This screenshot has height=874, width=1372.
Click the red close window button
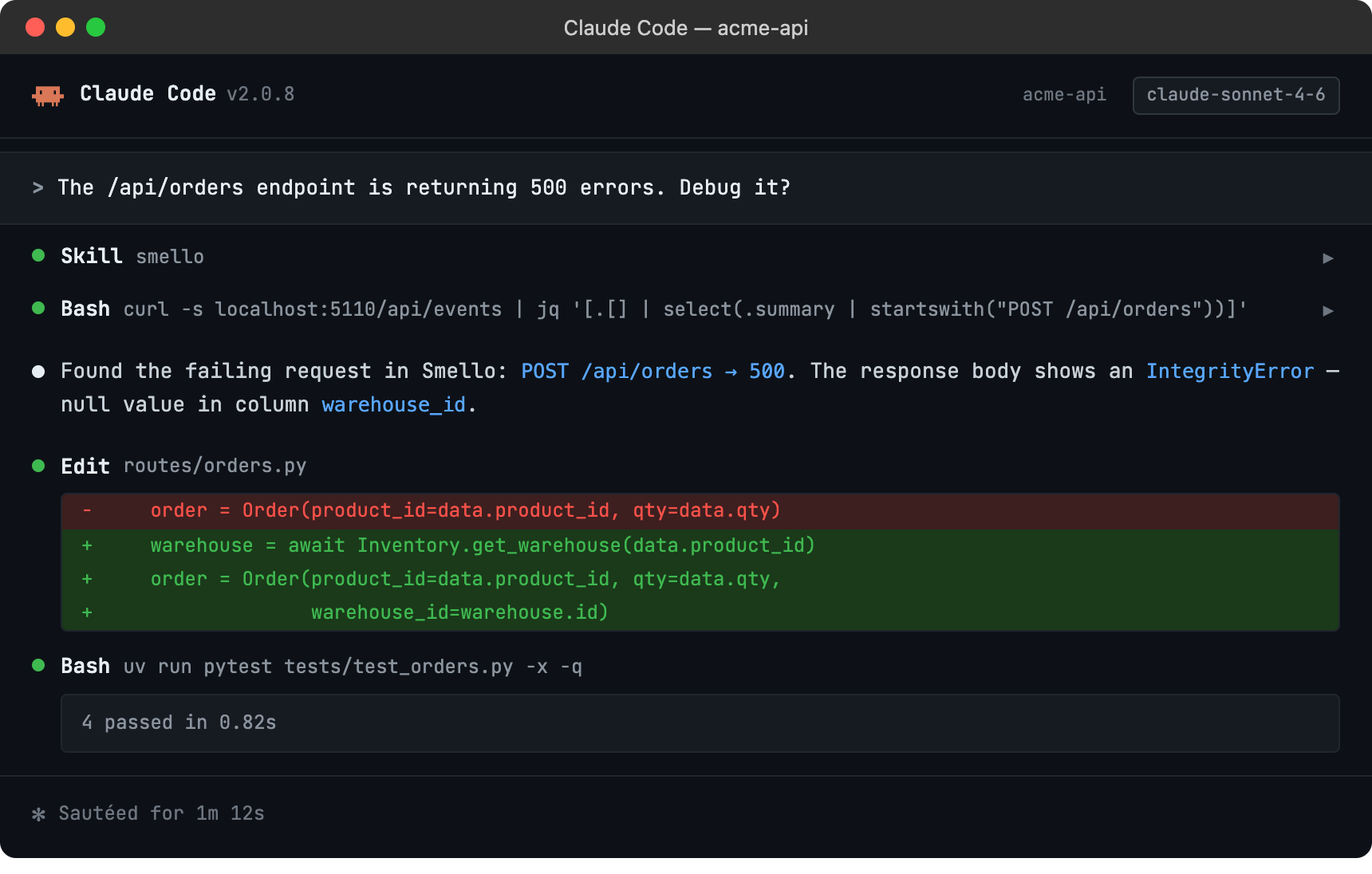35,27
